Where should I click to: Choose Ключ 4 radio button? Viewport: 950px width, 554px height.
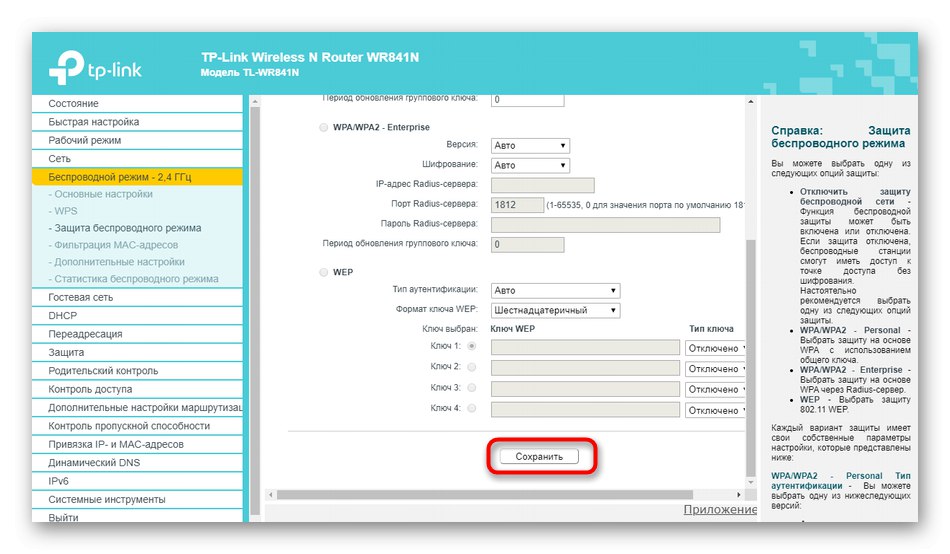[x=471, y=409]
